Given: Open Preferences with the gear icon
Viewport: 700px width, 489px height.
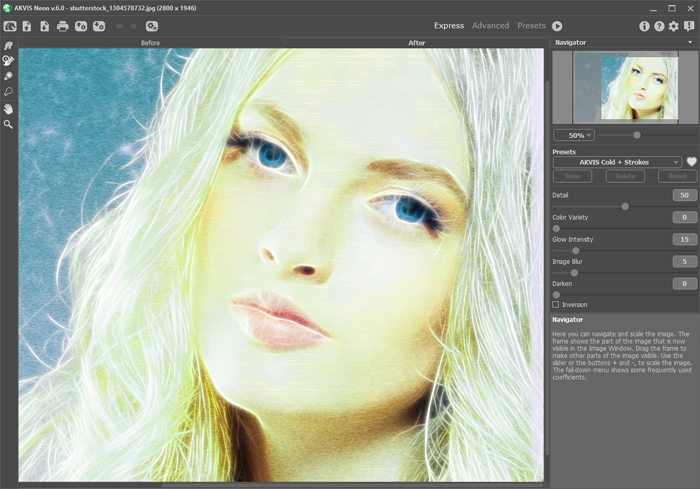Looking at the screenshot, I should click(673, 26).
